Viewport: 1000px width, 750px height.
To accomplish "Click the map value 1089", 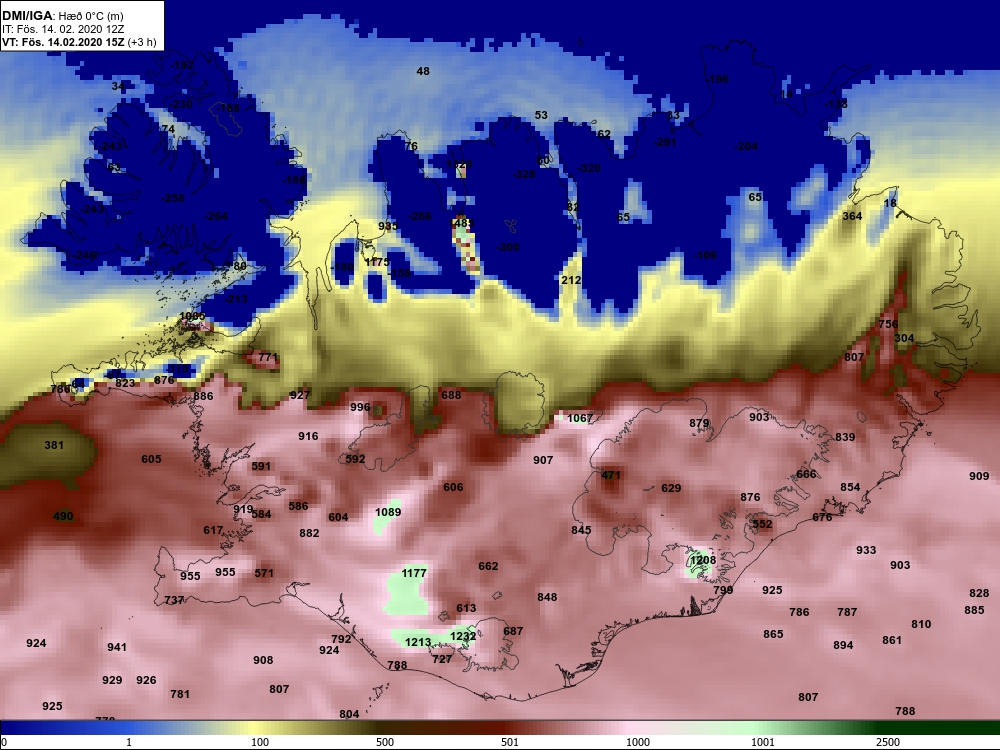I will coord(388,512).
